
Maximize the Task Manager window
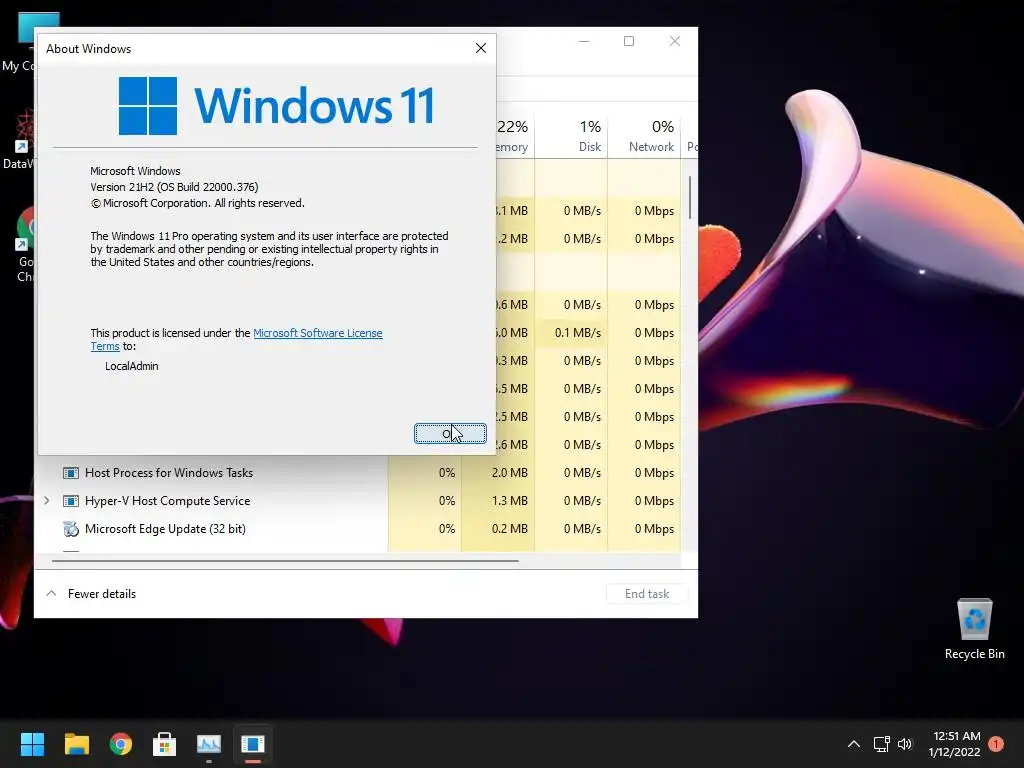pyautogui.click(x=629, y=41)
